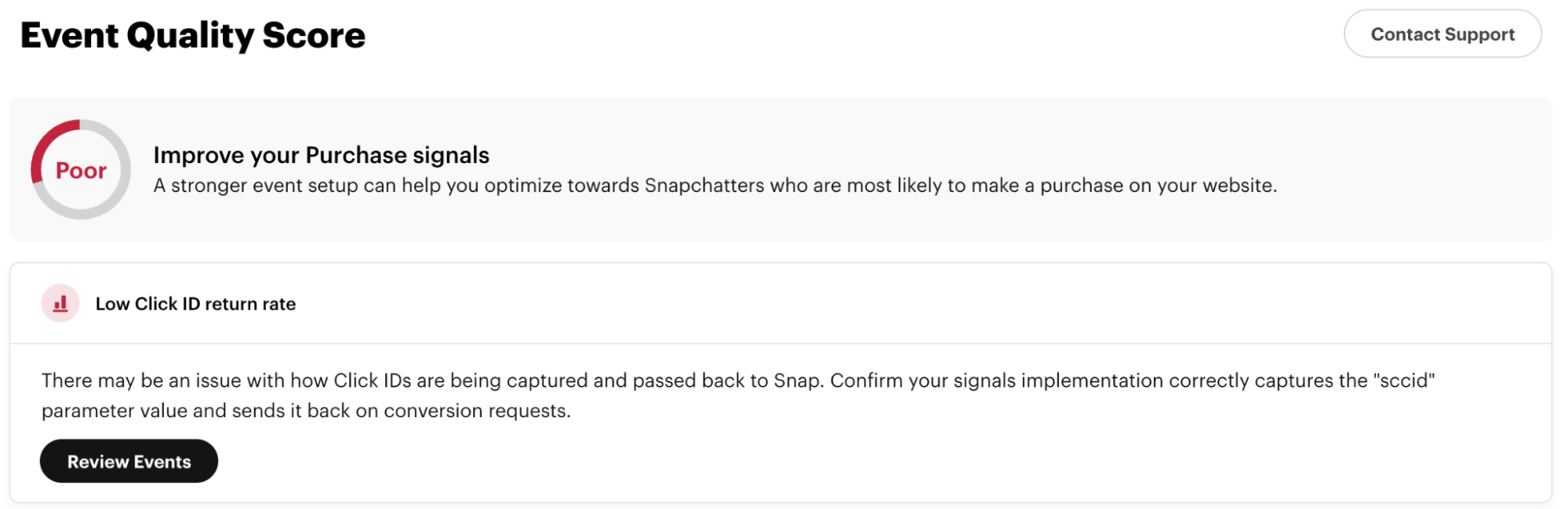Click the quoted "sccid" parameter name
The width and height of the screenshot is (1568, 509).
pos(1404,380)
